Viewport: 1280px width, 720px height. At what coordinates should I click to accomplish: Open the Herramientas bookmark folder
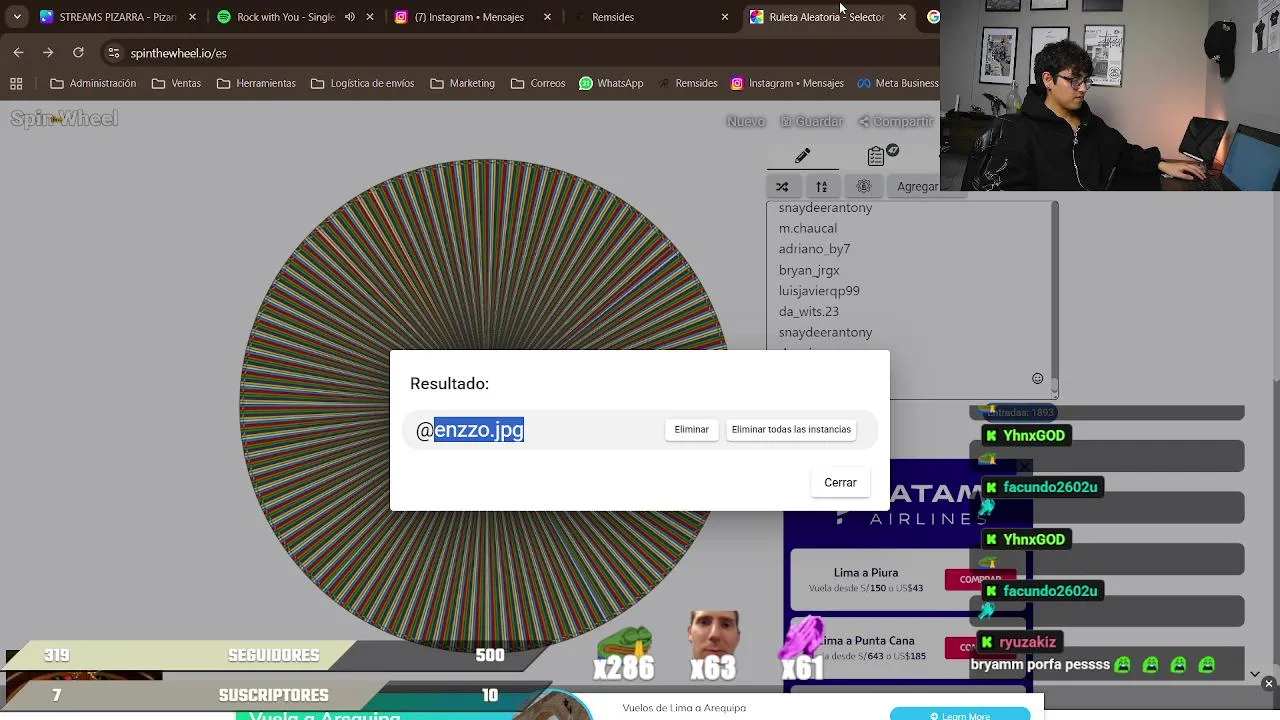click(256, 83)
